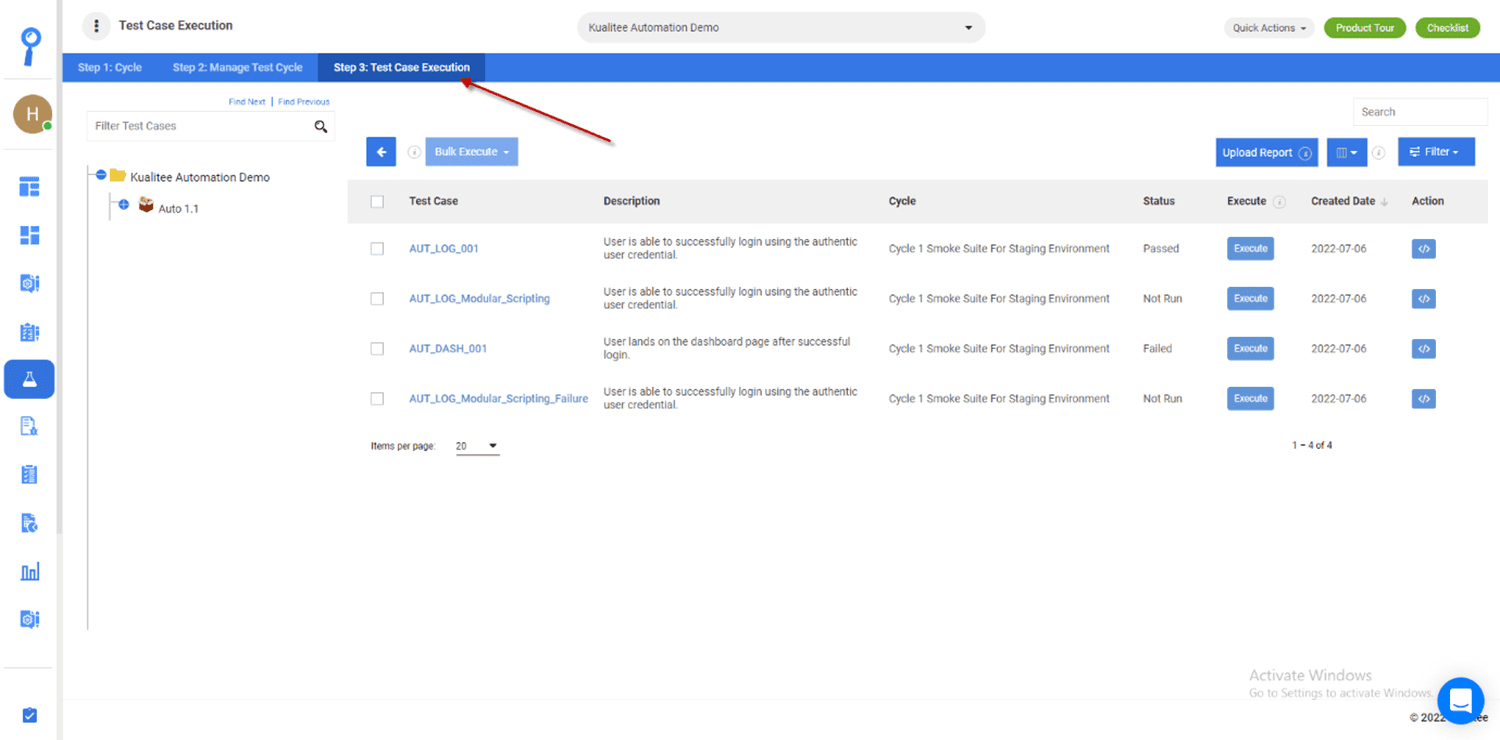Click the code script icon for AUT_LOG_001
This screenshot has width=1500, height=740.
[x=1423, y=249]
